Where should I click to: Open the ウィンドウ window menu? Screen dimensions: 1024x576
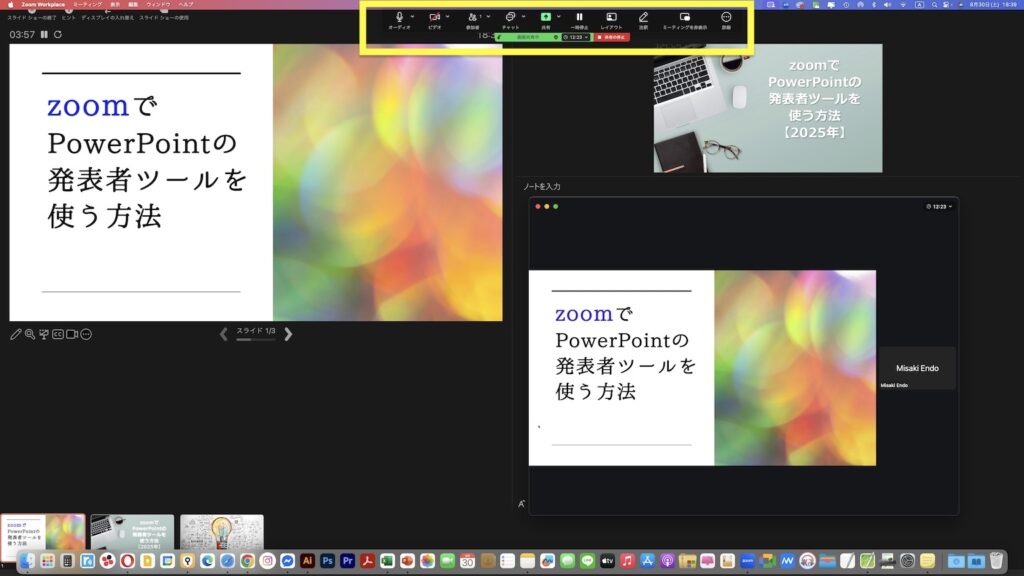158,5
